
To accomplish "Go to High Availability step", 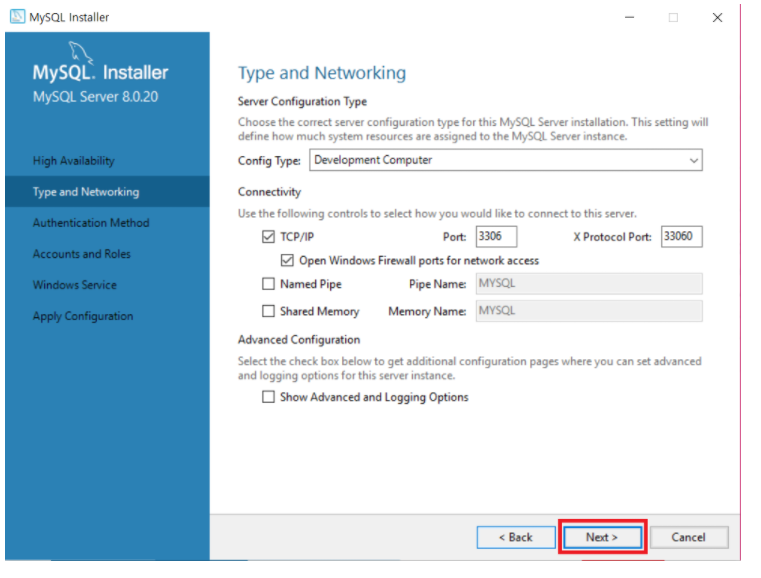I will [74, 161].
